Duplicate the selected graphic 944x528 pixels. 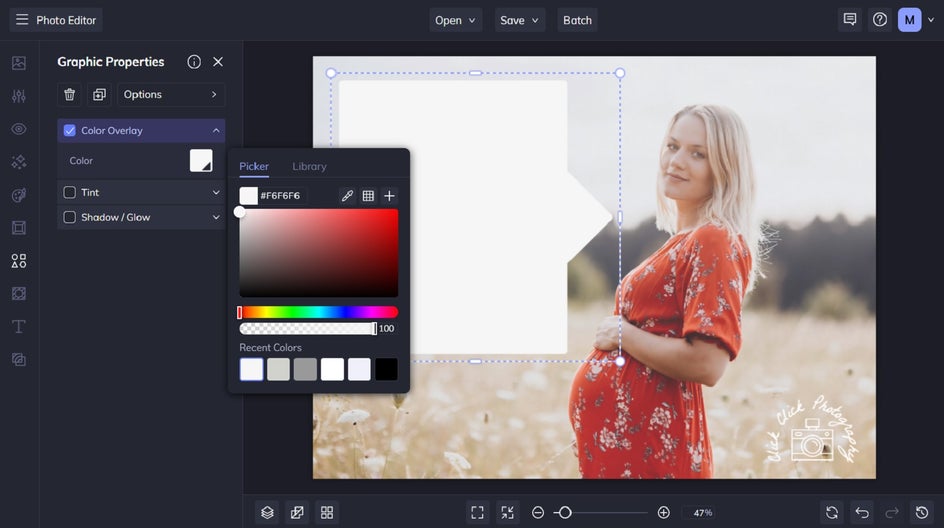[99, 95]
